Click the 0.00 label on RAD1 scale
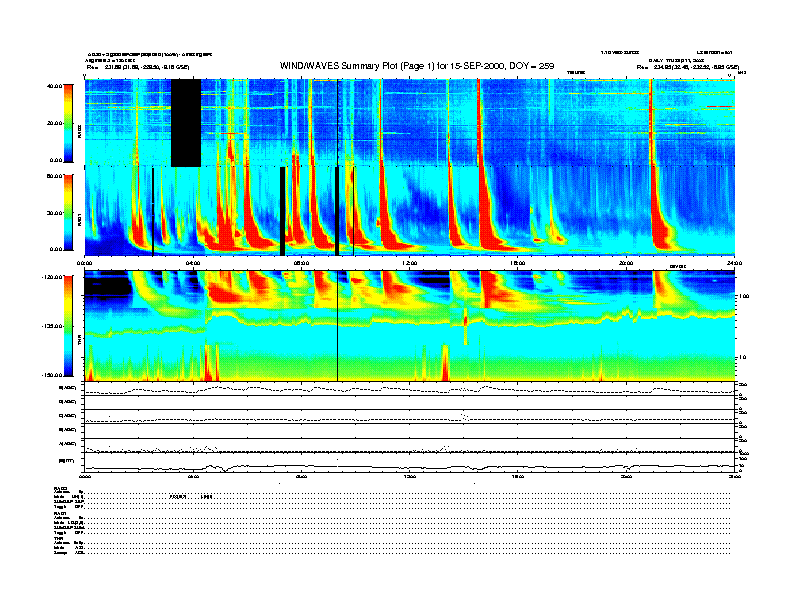Image resolution: width=792 pixels, height=612 pixels. pos(56,249)
